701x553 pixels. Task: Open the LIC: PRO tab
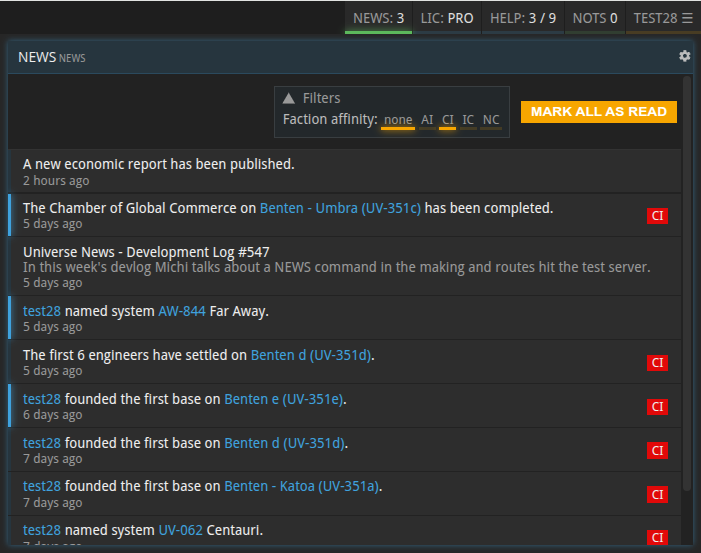(447, 18)
